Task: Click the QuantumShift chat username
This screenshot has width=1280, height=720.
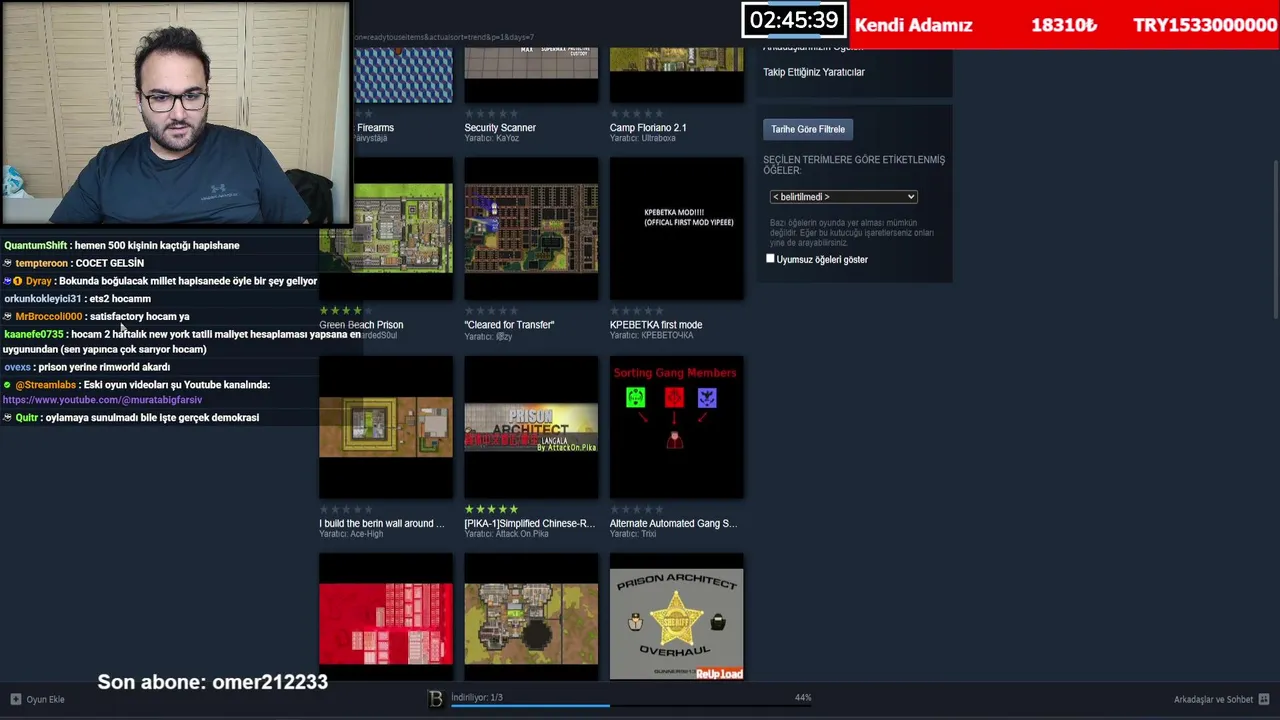Action: (35, 245)
